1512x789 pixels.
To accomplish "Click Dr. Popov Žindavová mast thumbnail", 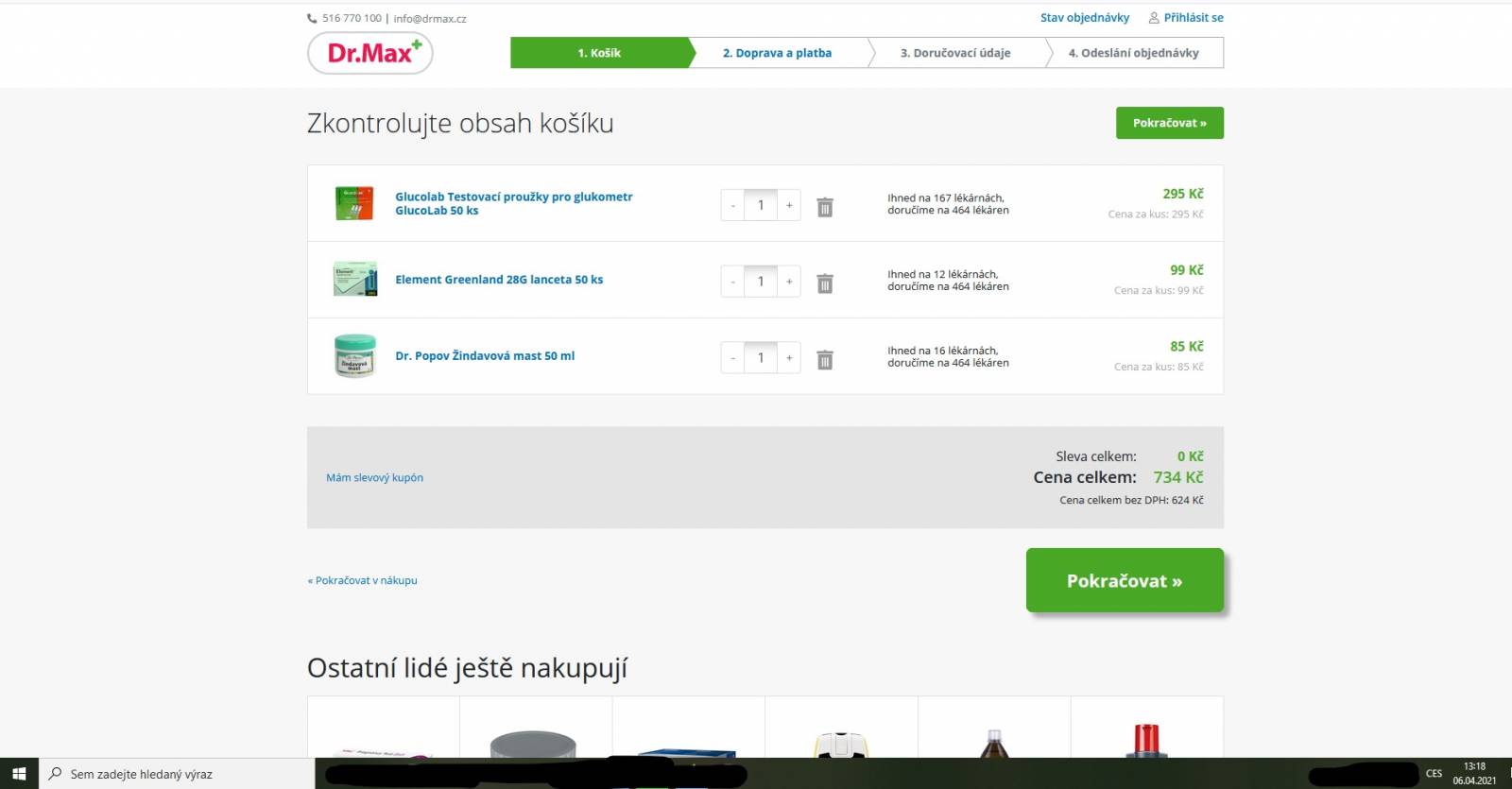I will tap(355, 356).
